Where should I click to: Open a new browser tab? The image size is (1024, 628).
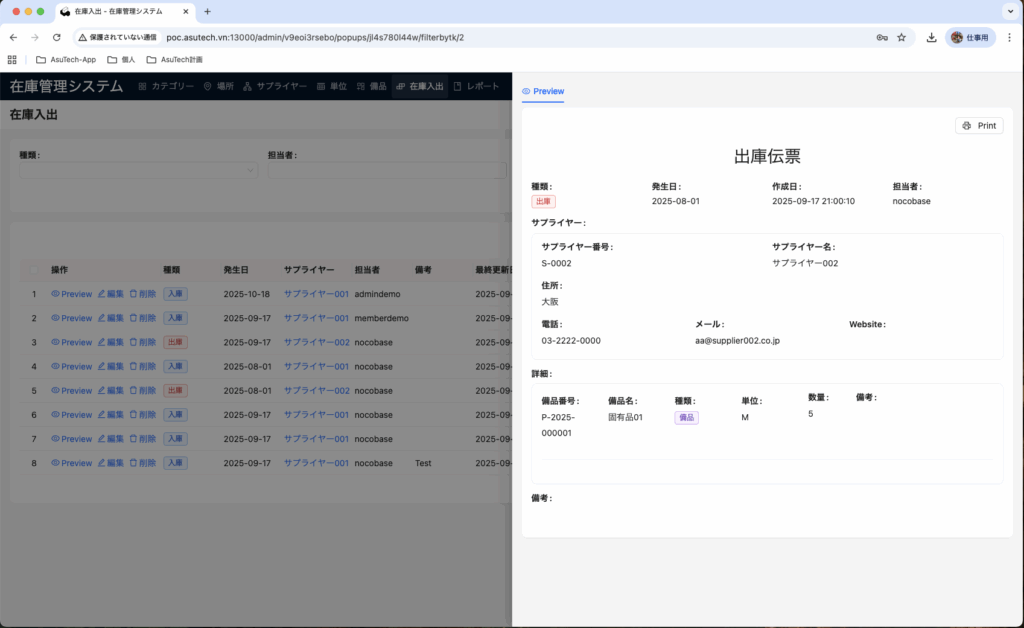[207, 12]
